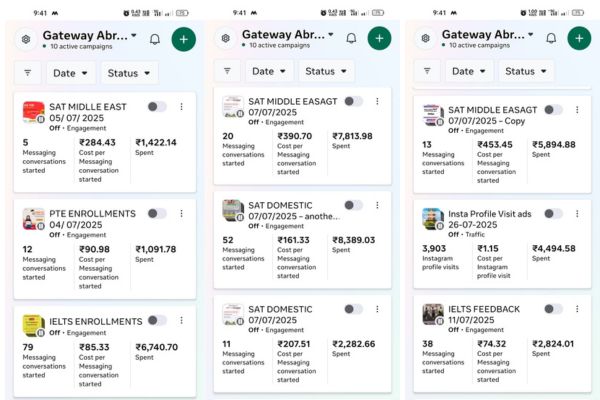The image size is (600, 400).
Task: Open three-dot menu for PTE ENROLLMENTS campaign
Action: tap(181, 214)
